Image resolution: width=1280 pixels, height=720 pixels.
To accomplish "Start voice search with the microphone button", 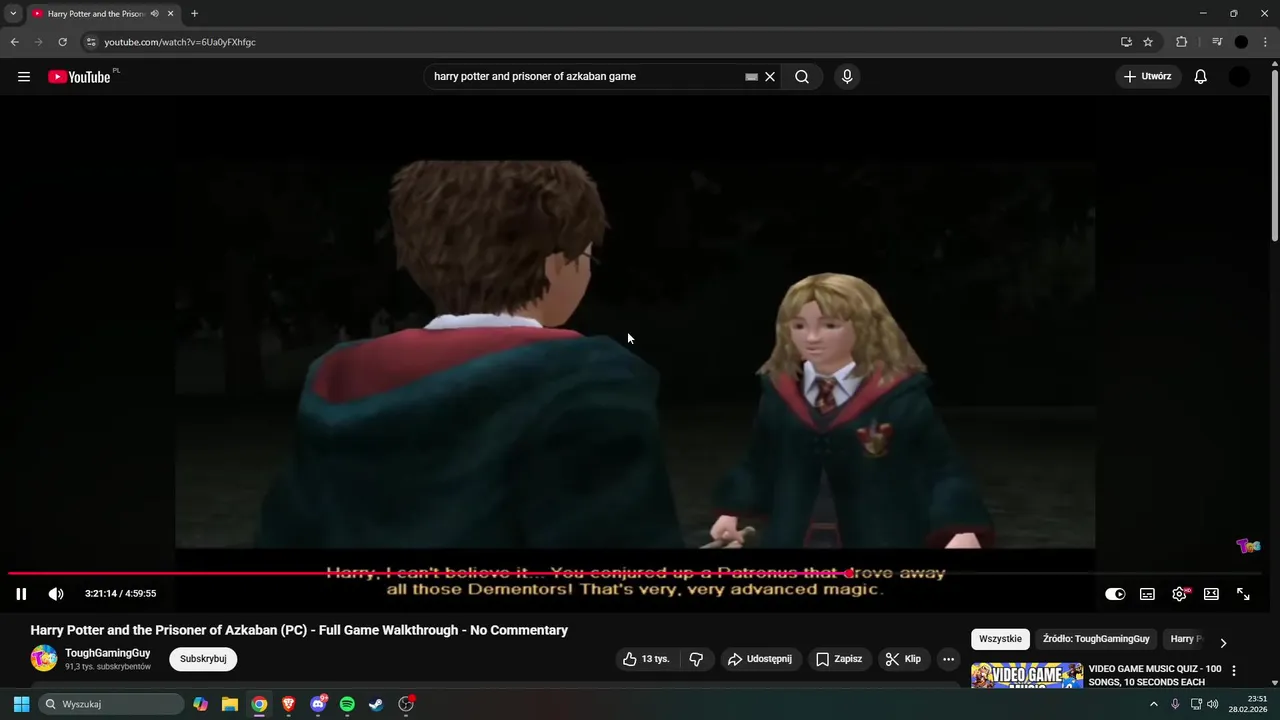I will click(x=847, y=77).
